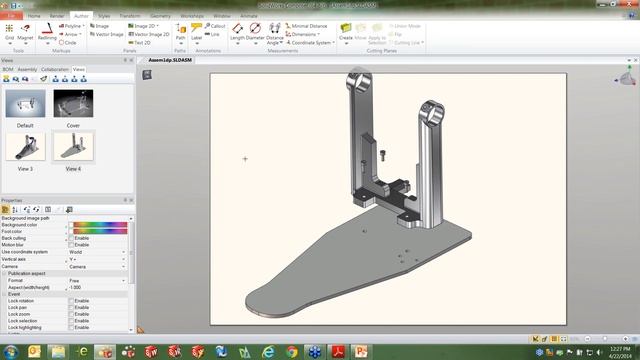Activate the Magnet tool

tap(25, 32)
